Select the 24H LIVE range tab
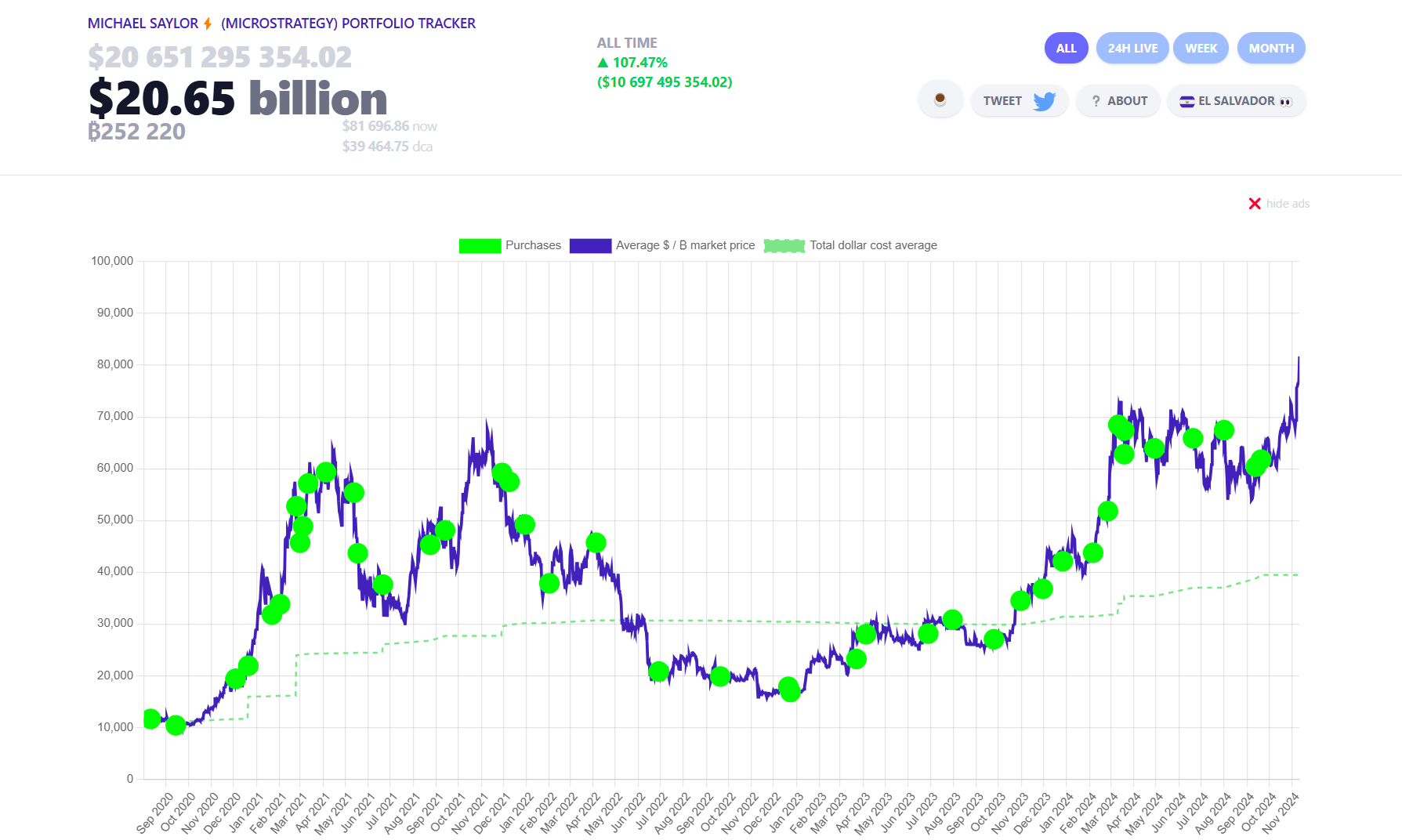The image size is (1402, 840). point(1132,48)
